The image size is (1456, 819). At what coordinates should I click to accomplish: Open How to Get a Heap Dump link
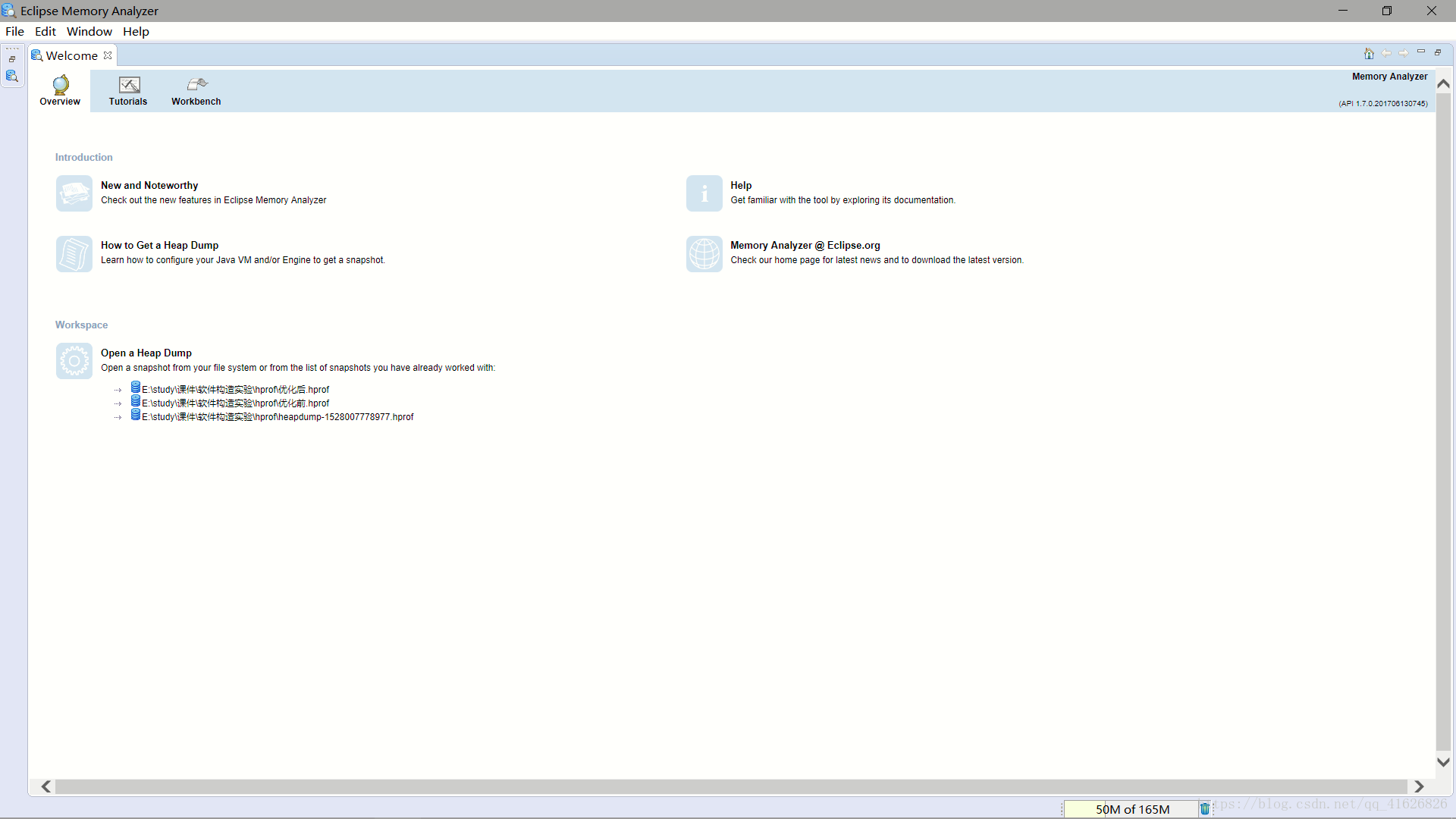click(x=159, y=245)
